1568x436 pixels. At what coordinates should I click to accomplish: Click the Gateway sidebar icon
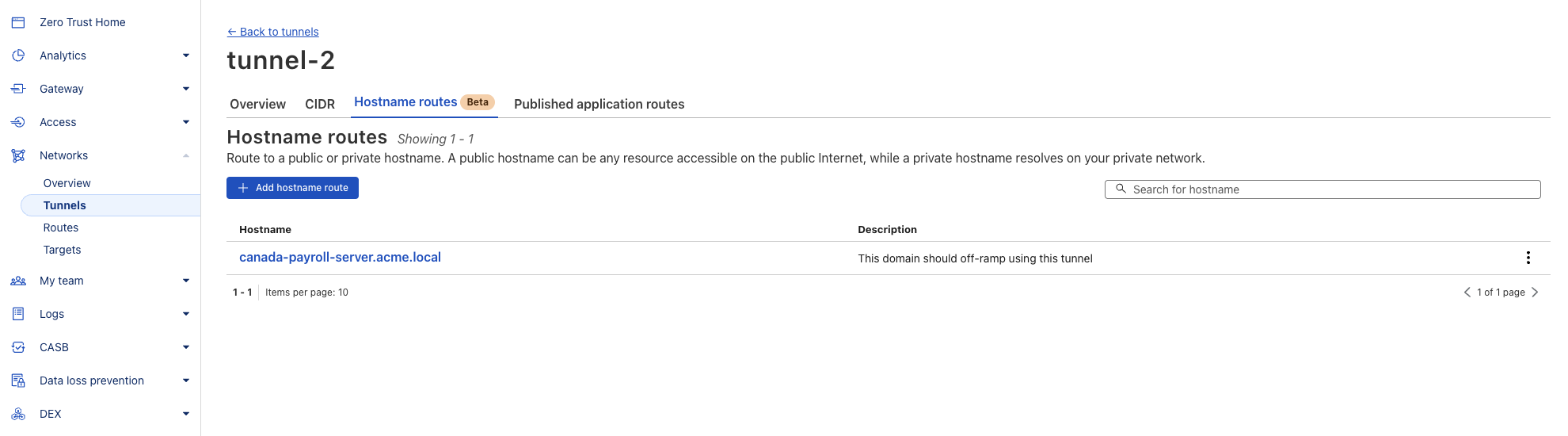pos(18,89)
